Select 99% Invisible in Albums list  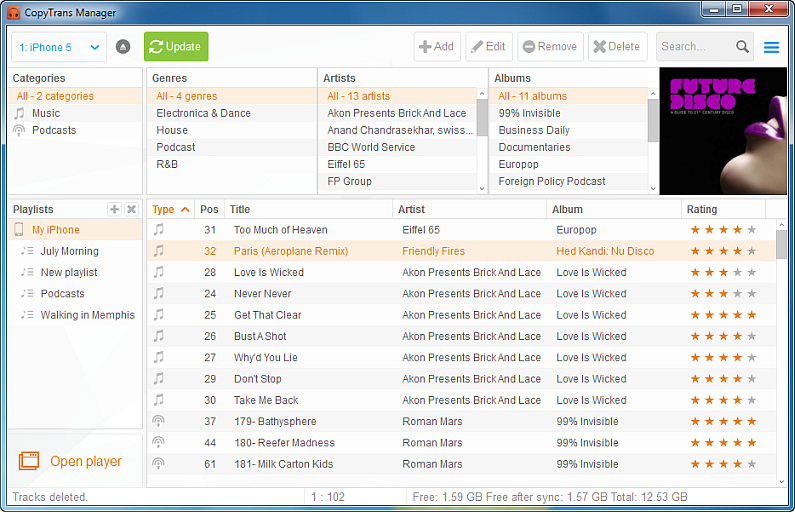[568, 113]
